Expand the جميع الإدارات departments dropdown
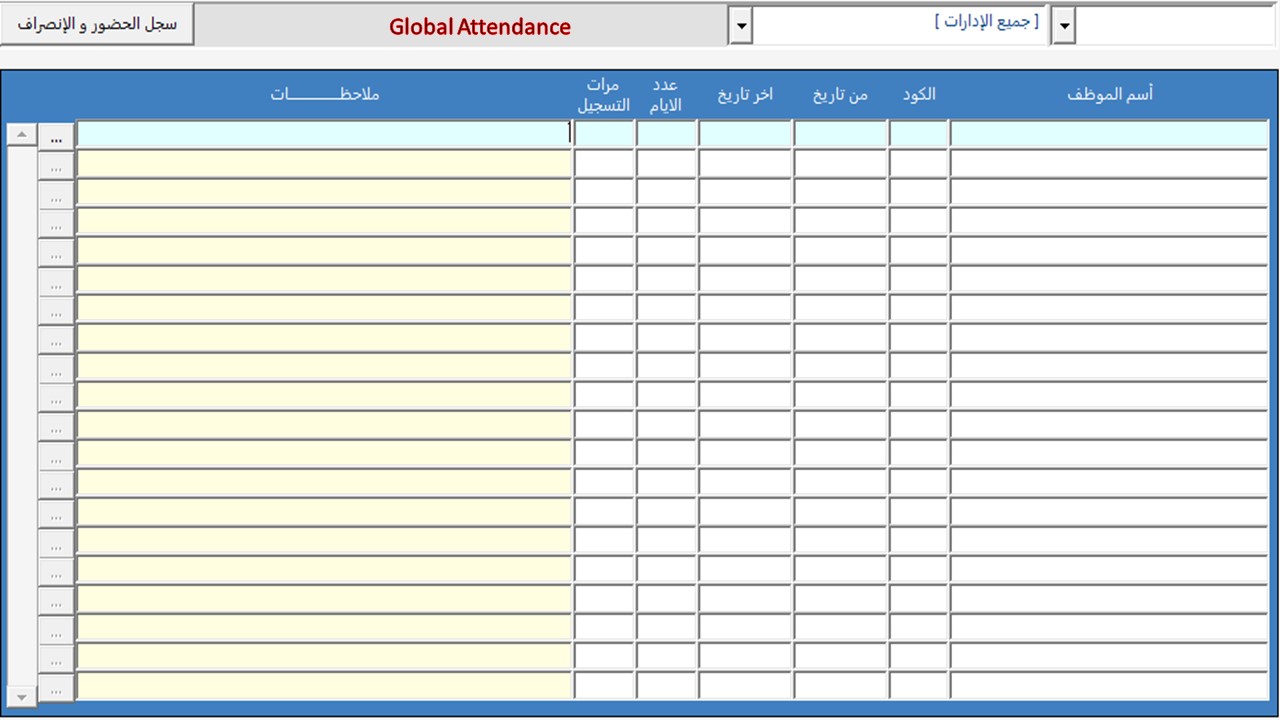Image resolution: width=1280 pixels, height=720 pixels. click(x=1063, y=27)
